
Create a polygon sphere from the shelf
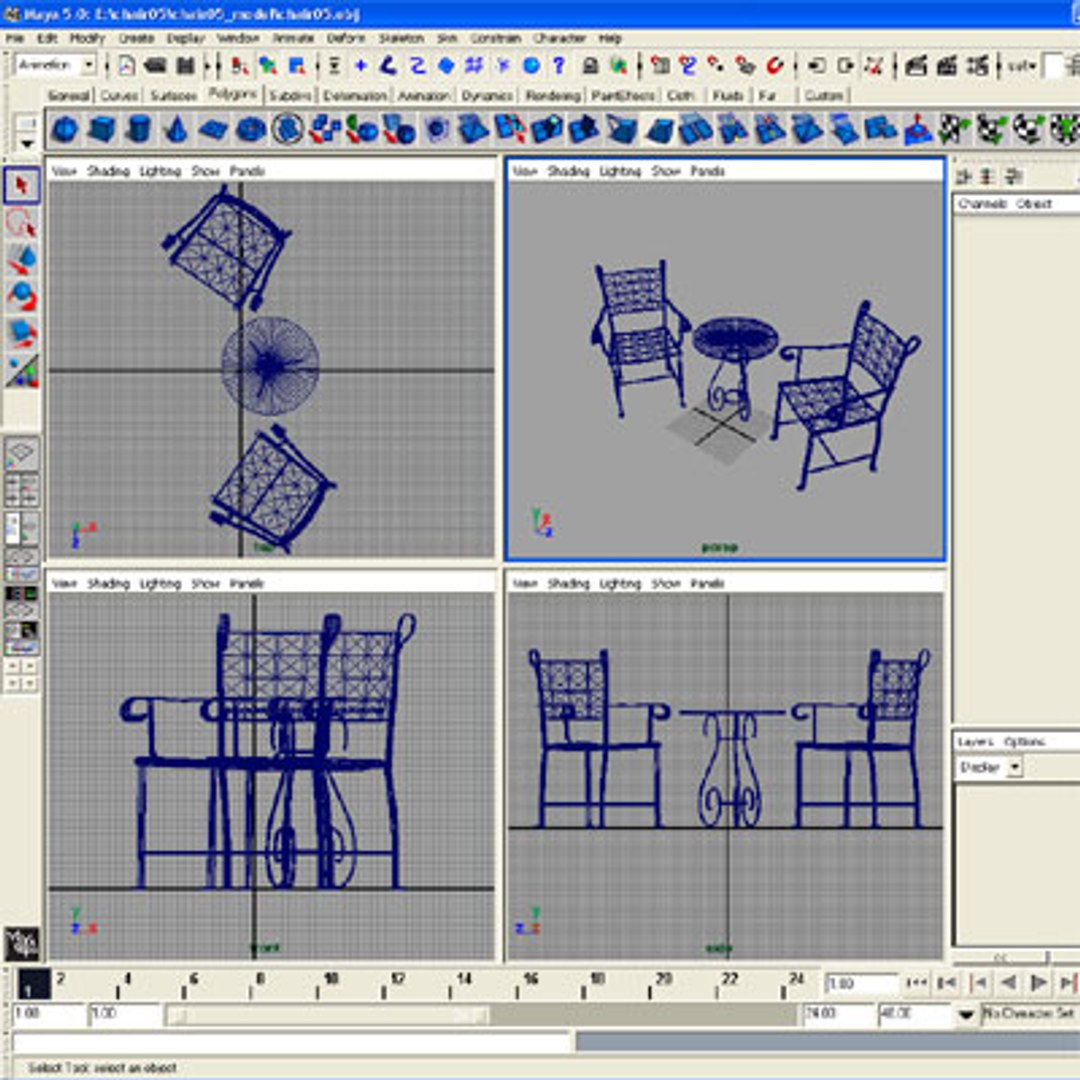[65, 129]
